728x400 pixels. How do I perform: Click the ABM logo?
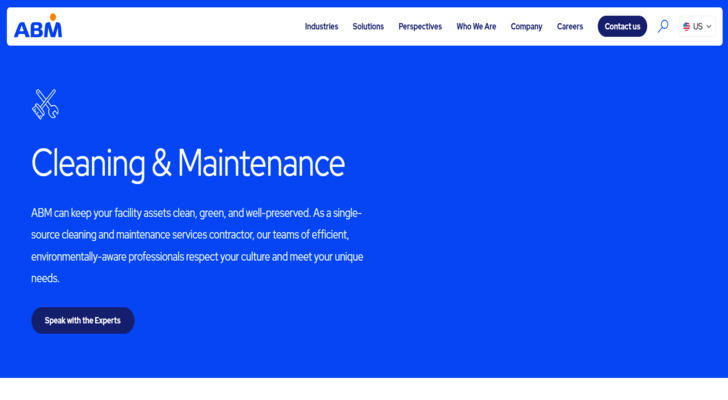38,26
